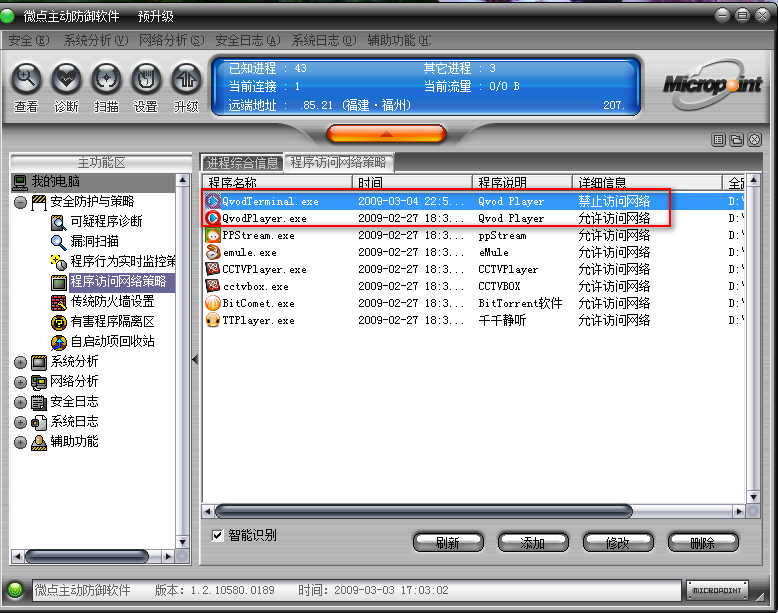Click the list's scroll right arrow
778x613 pixels.
[x=739, y=511]
